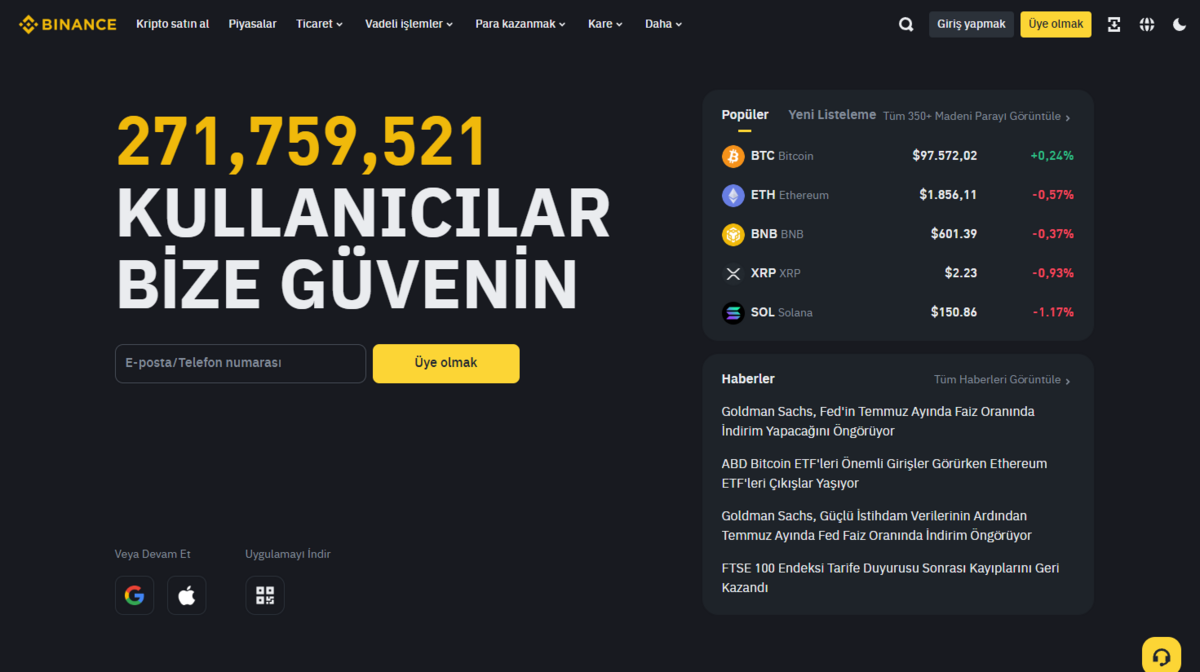Open the app download QR icon in header
1200x672 pixels.
[1114, 24]
